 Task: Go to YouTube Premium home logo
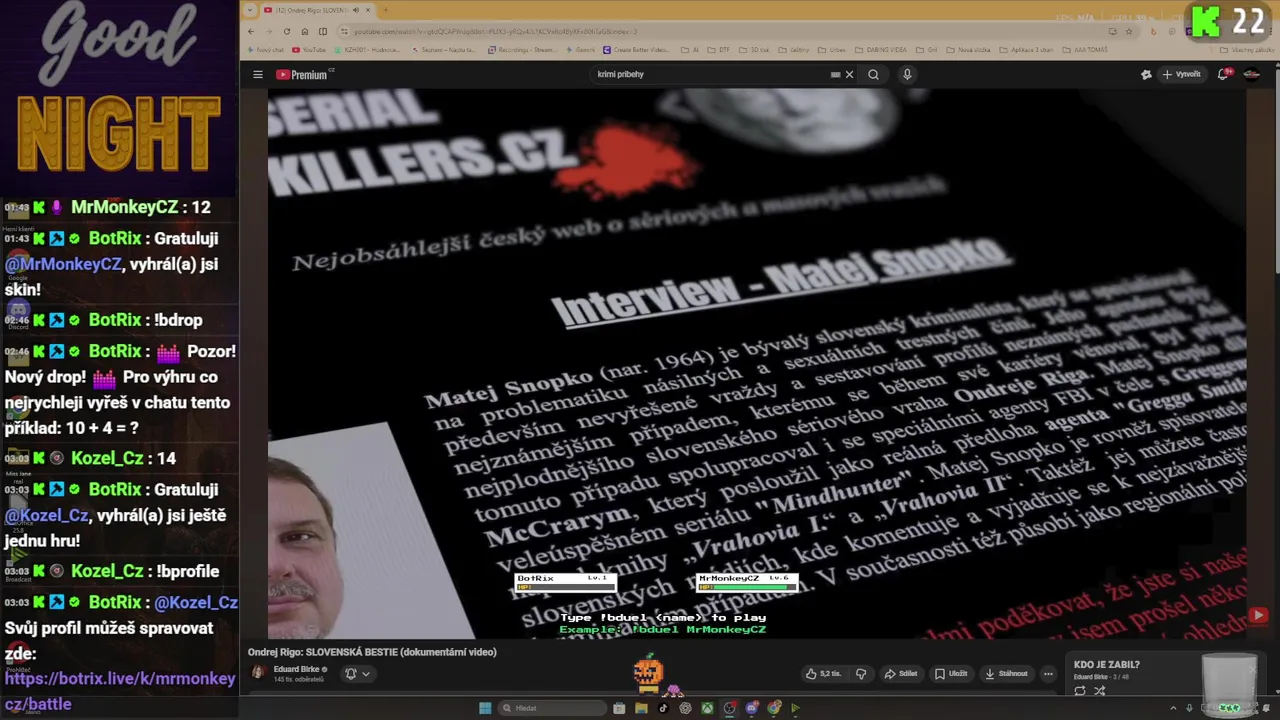[x=304, y=74]
